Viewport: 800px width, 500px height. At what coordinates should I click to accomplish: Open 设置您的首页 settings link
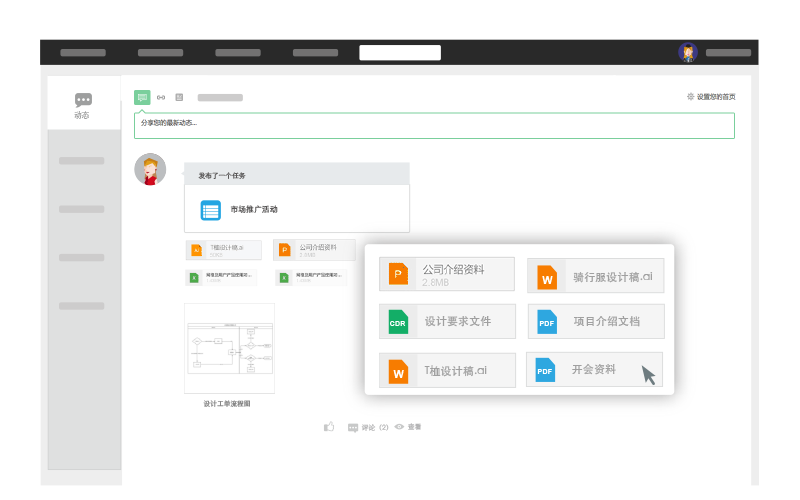click(711, 96)
